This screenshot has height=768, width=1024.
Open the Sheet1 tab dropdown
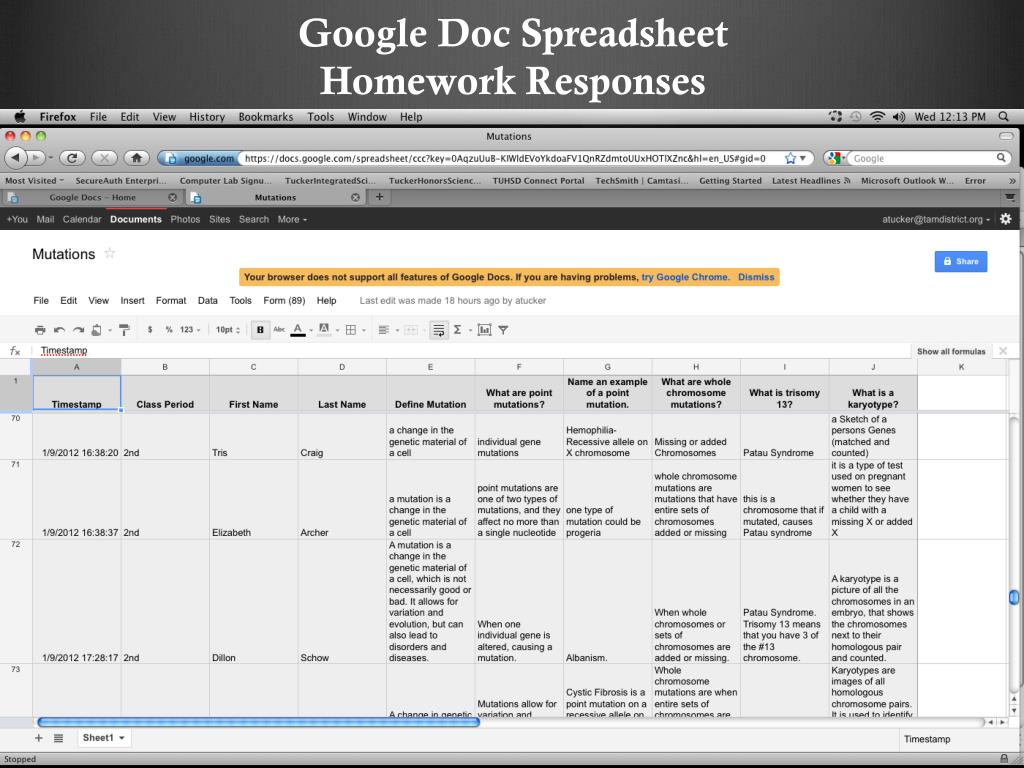(121, 738)
